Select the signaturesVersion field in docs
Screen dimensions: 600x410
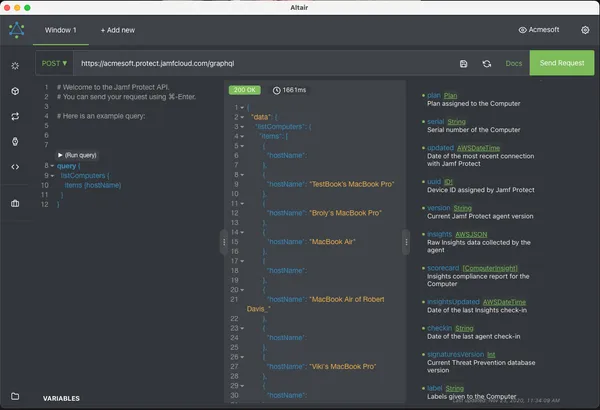pos(455,354)
